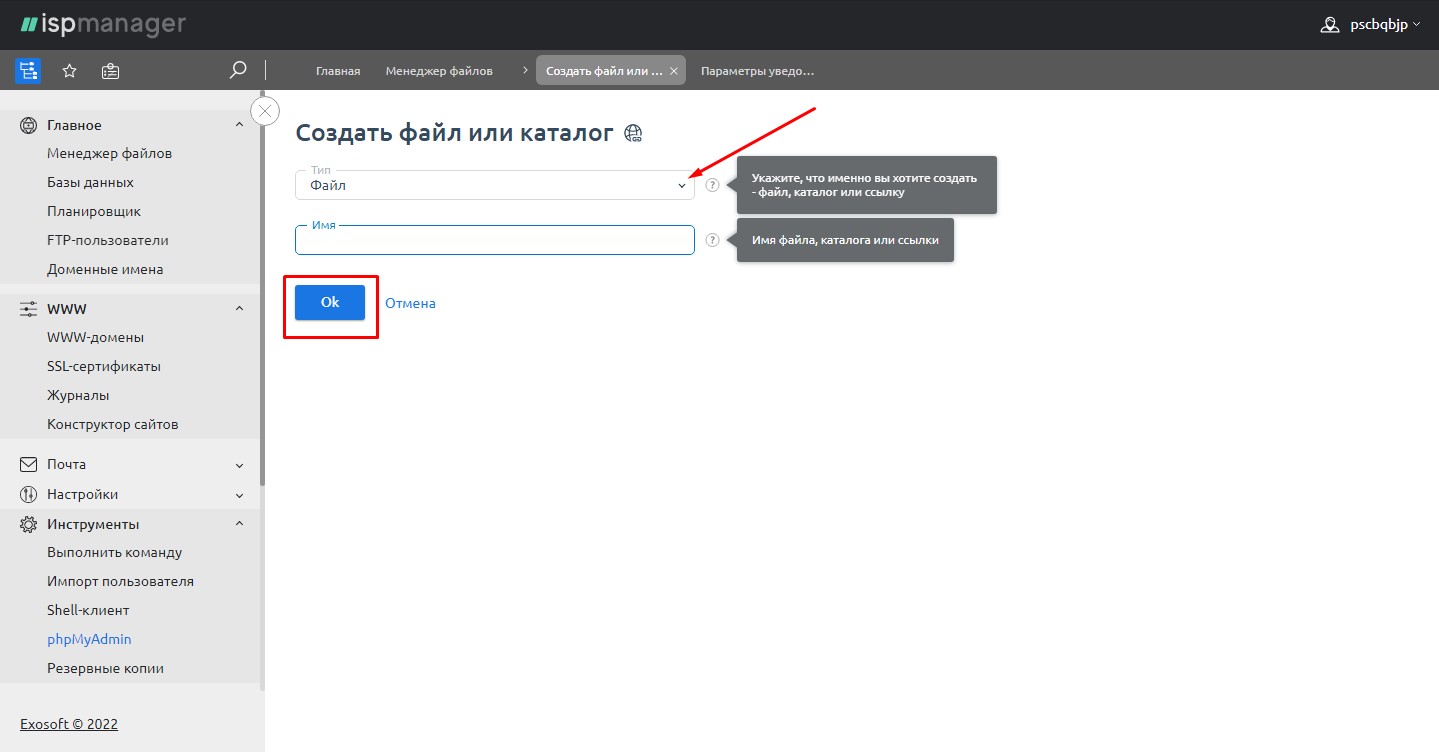
Task: Switch to the Главная tab
Action: tap(338, 71)
